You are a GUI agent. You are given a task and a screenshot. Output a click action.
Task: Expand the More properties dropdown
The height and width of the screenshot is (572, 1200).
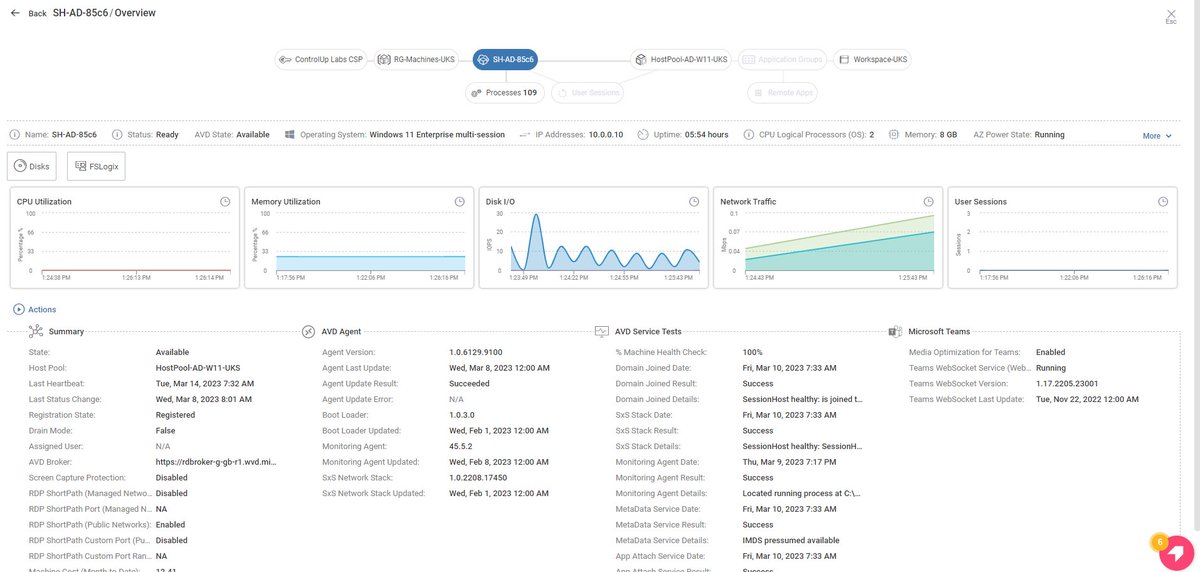point(1157,136)
